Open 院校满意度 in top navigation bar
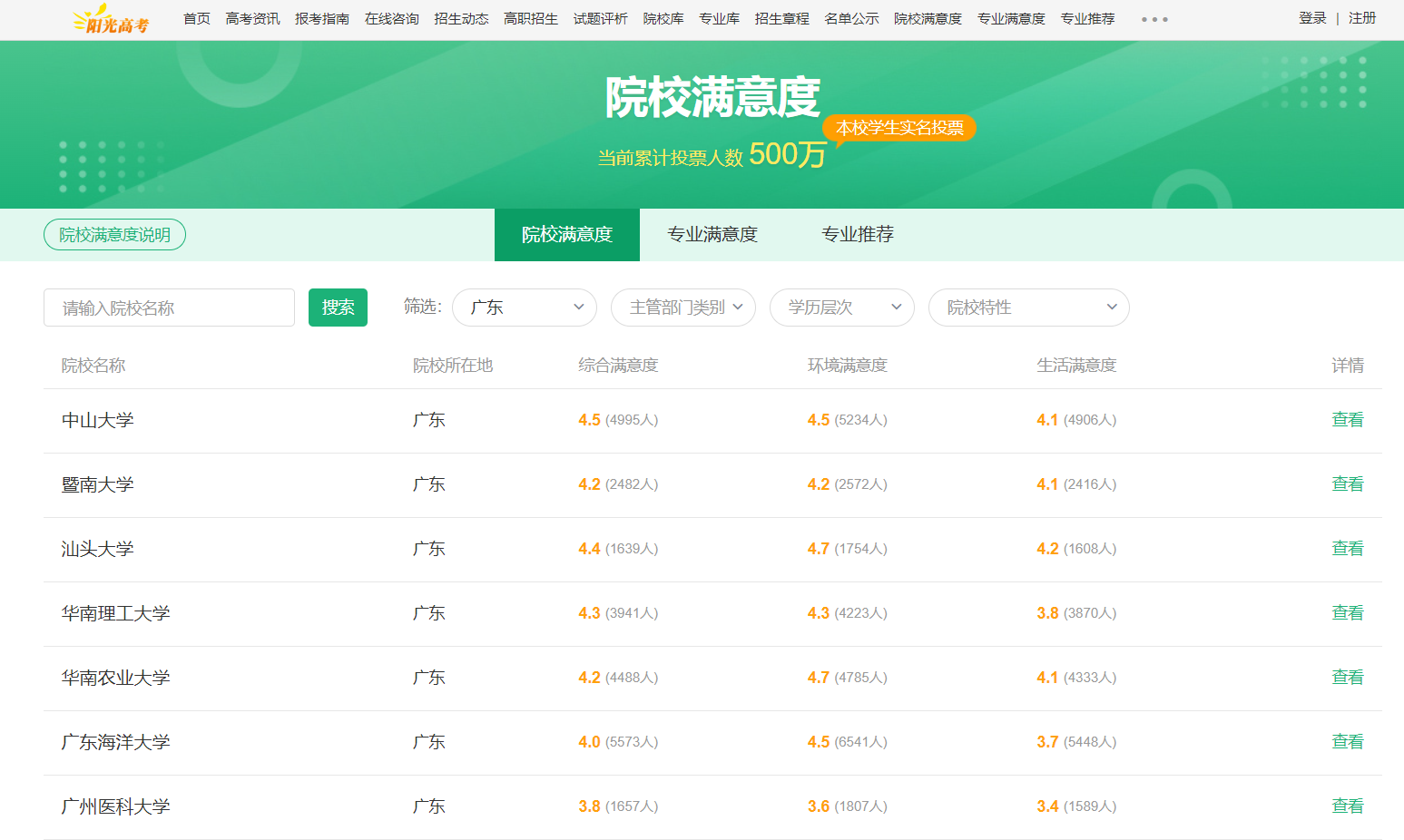The width and height of the screenshot is (1404, 840). click(x=928, y=19)
